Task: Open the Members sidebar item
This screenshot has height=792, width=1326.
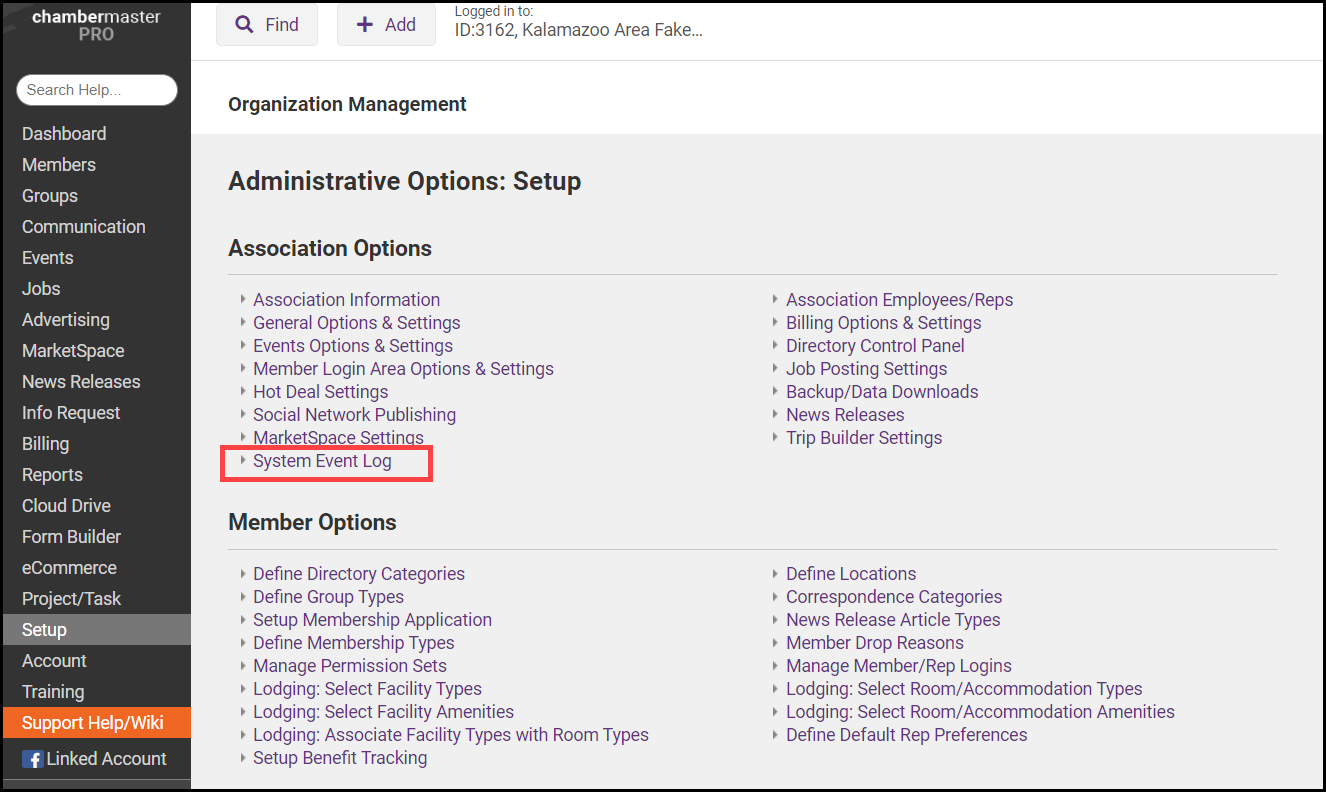Action: click(x=59, y=165)
